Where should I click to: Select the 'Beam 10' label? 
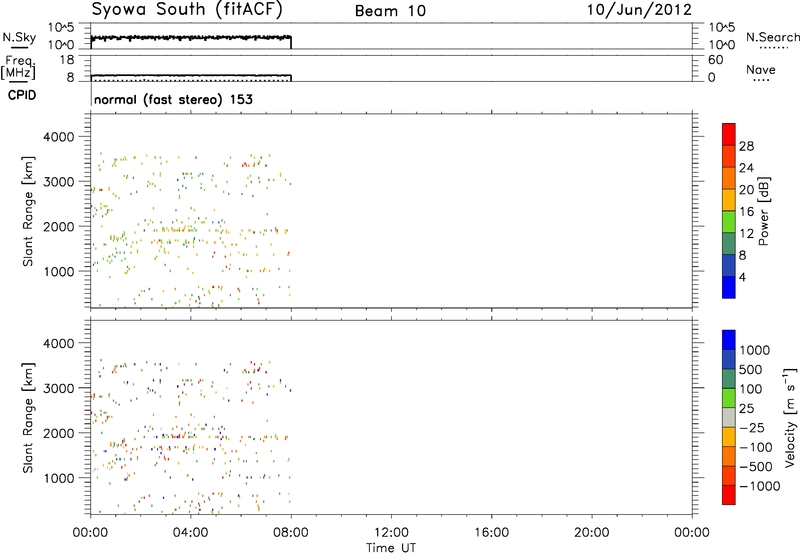[x=390, y=11]
